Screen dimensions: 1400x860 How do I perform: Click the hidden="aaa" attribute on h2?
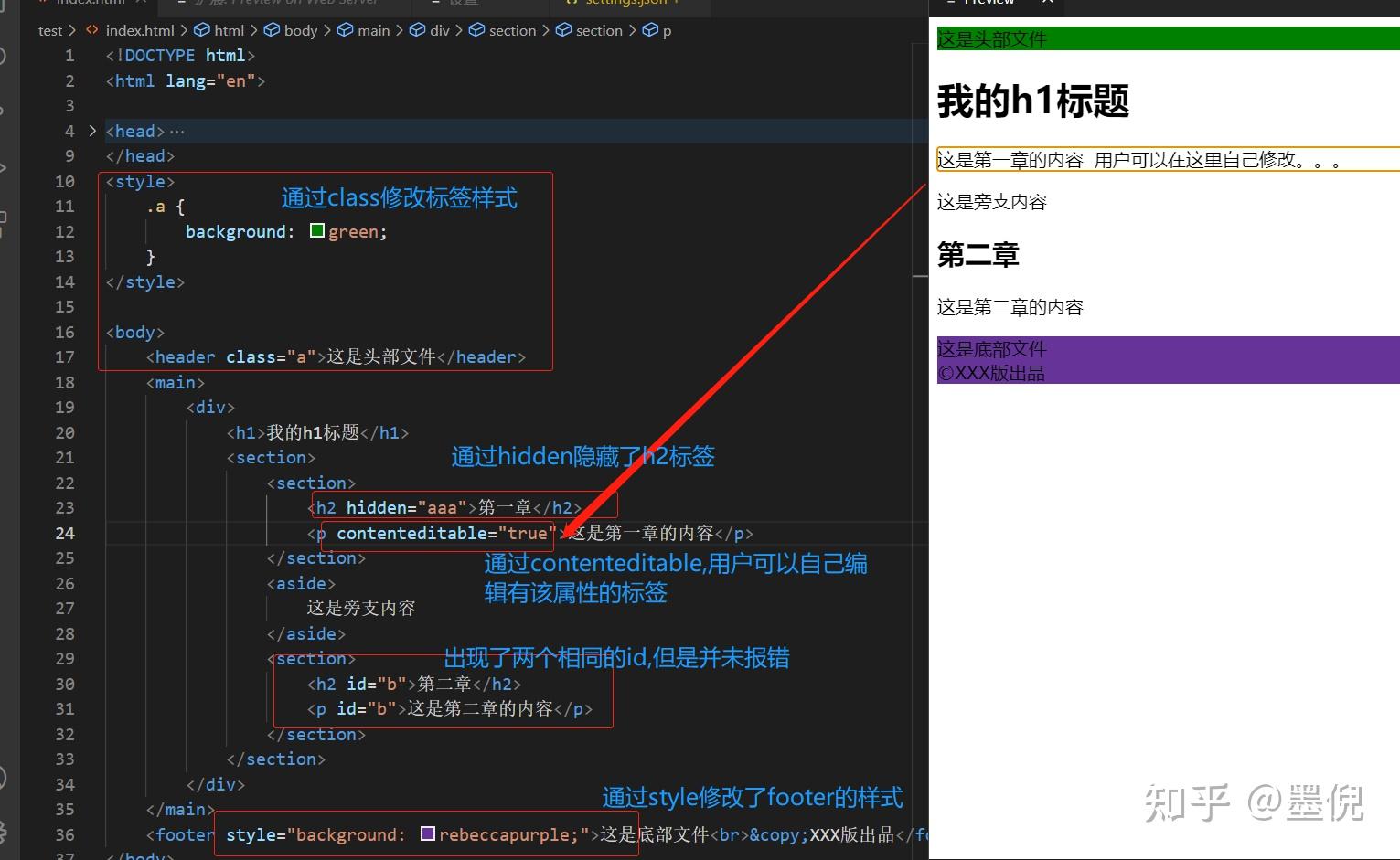[x=406, y=507]
